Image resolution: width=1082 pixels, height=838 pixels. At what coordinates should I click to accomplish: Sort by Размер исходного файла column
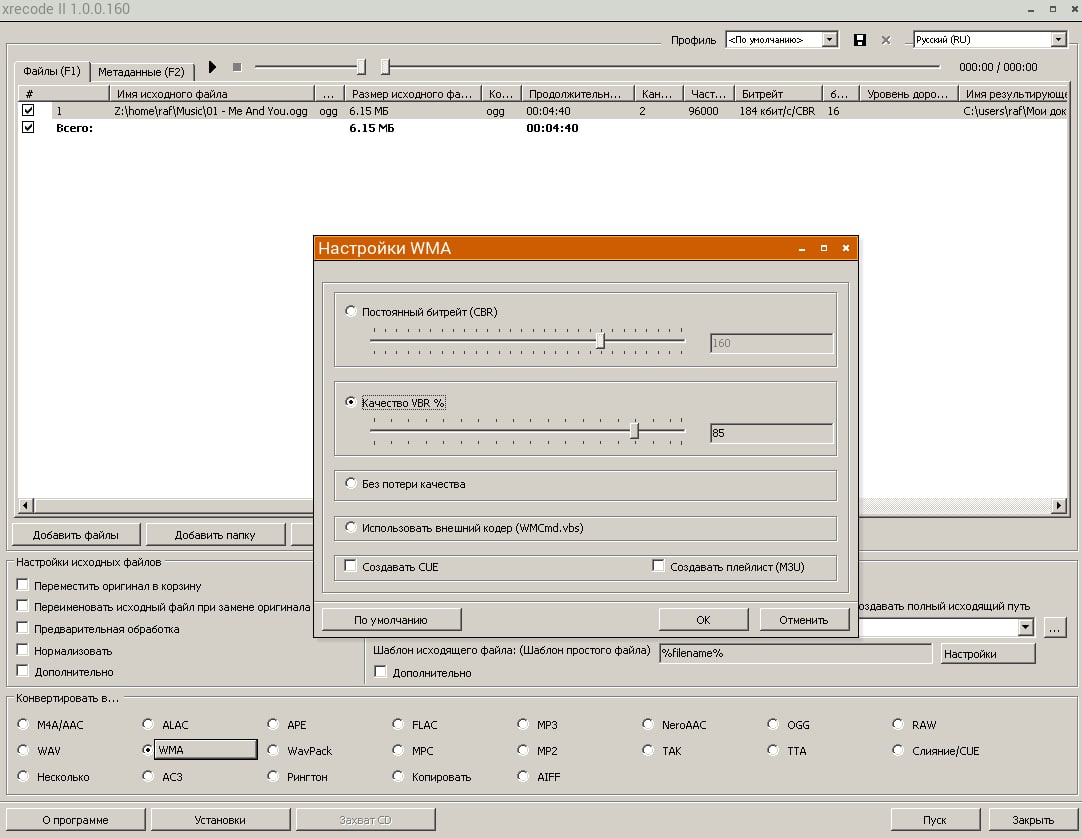pos(413,94)
